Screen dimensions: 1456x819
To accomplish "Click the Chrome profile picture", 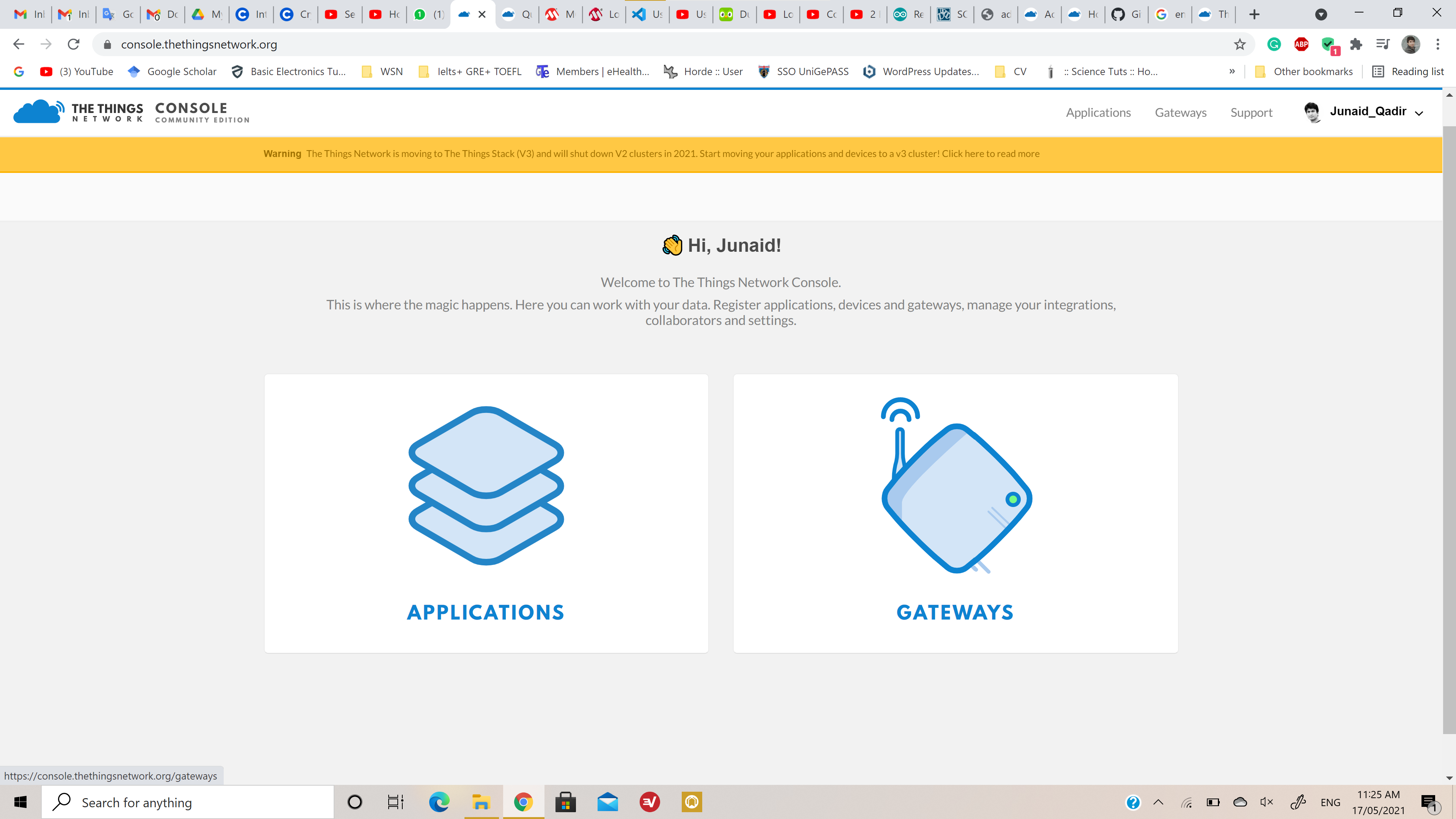I will [x=1411, y=44].
